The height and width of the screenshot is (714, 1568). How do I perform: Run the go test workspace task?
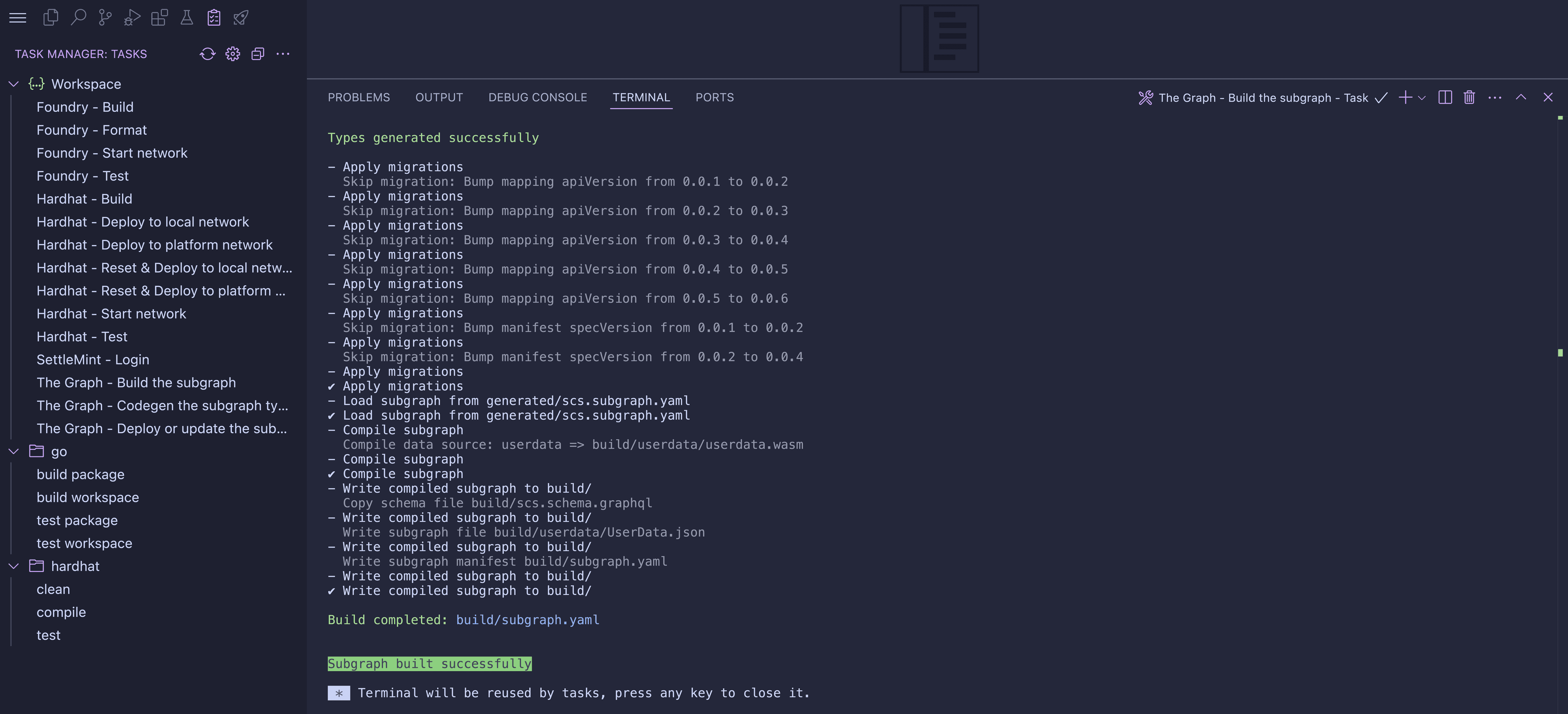pos(84,544)
